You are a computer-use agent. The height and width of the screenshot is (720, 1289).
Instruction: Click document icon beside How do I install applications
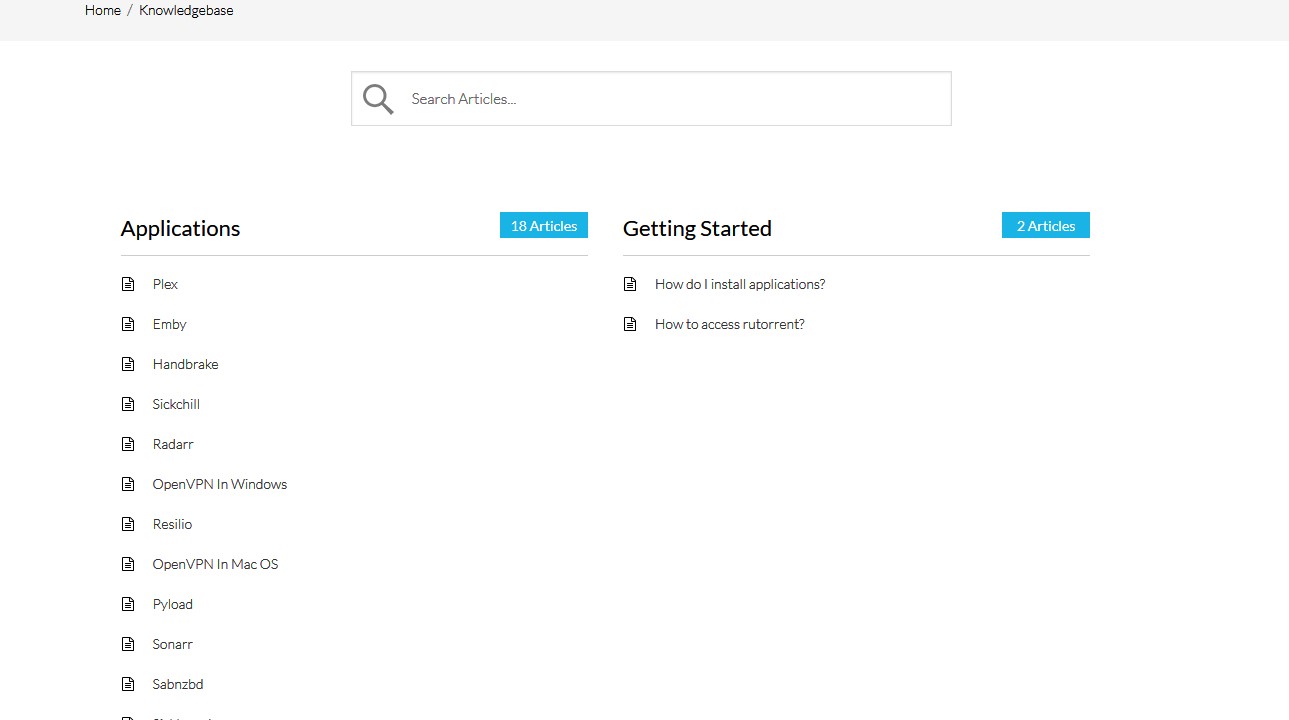630,284
